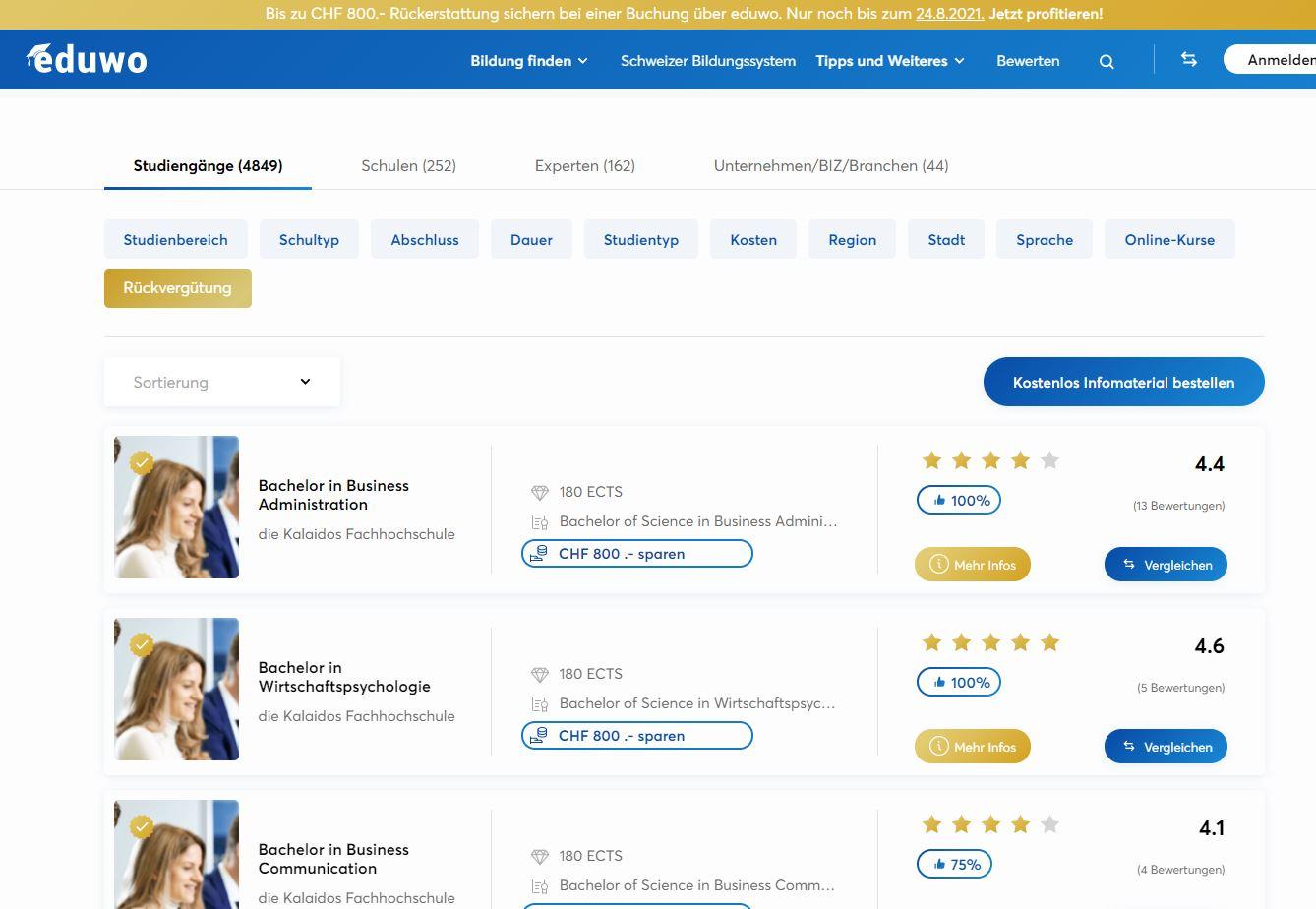Screen dimensions: 1316x909
Task: Open the Sortierung dropdown
Action: (222, 382)
